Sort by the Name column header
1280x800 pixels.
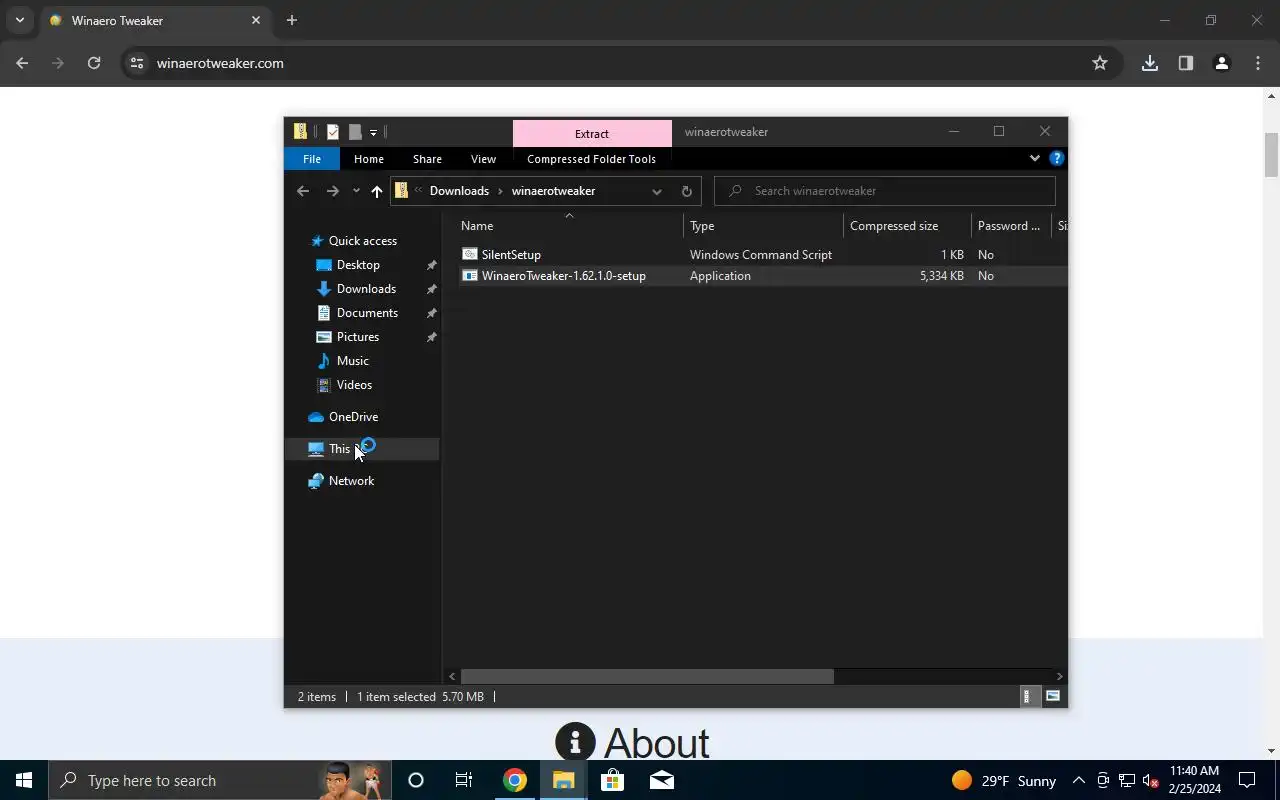(x=568, y=226)
